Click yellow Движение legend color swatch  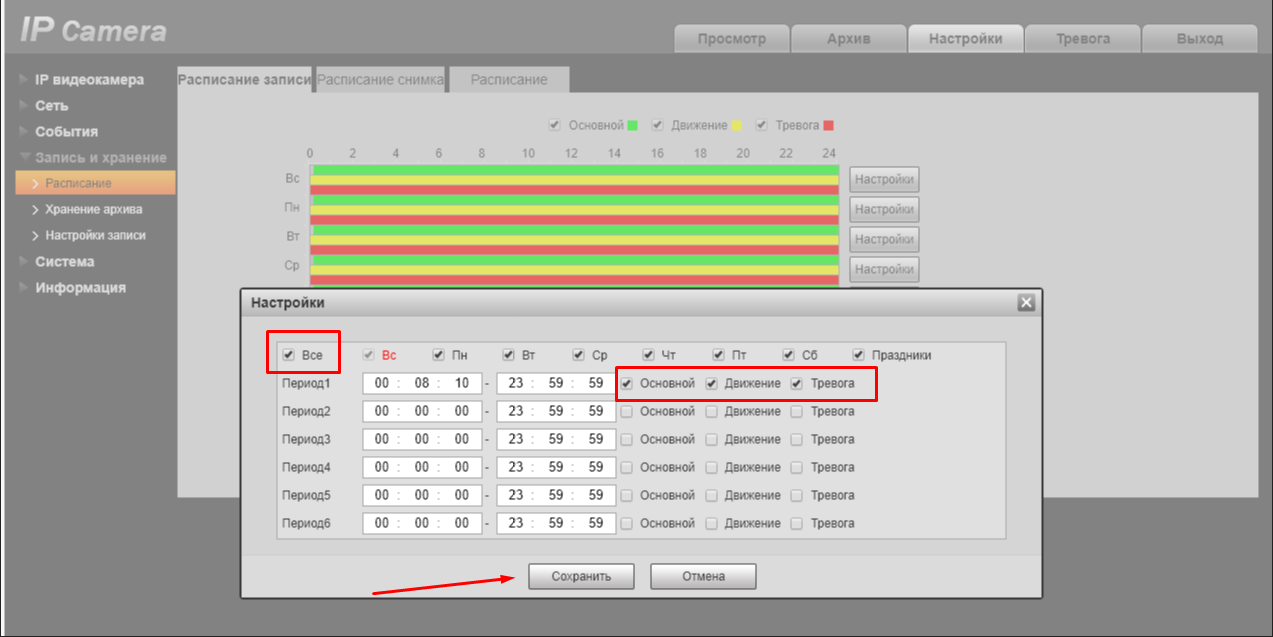click(x=736, y=125)
